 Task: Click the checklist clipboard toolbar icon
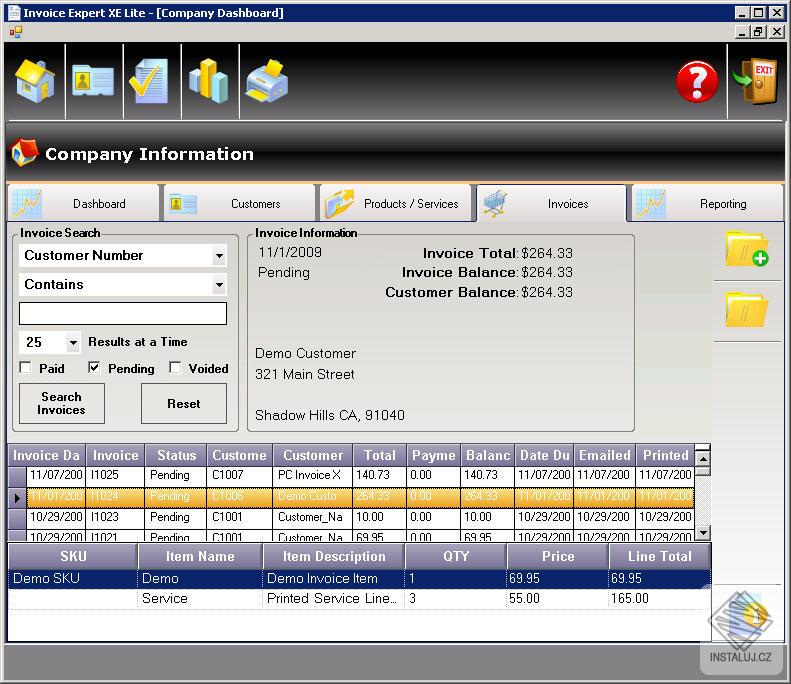[150, 81]
